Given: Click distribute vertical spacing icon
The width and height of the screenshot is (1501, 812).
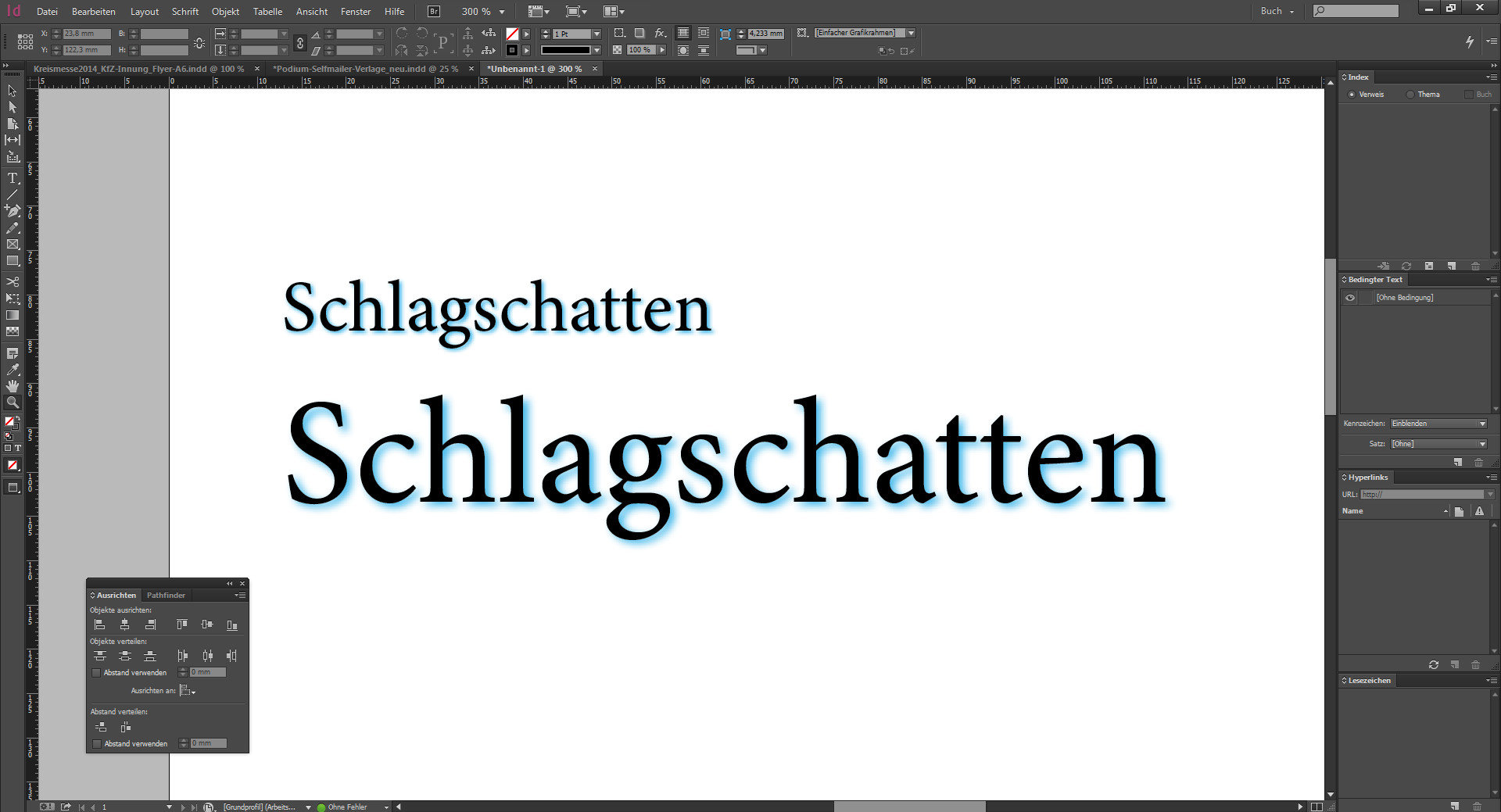Looking at the screenshot, I should [100, 727].
